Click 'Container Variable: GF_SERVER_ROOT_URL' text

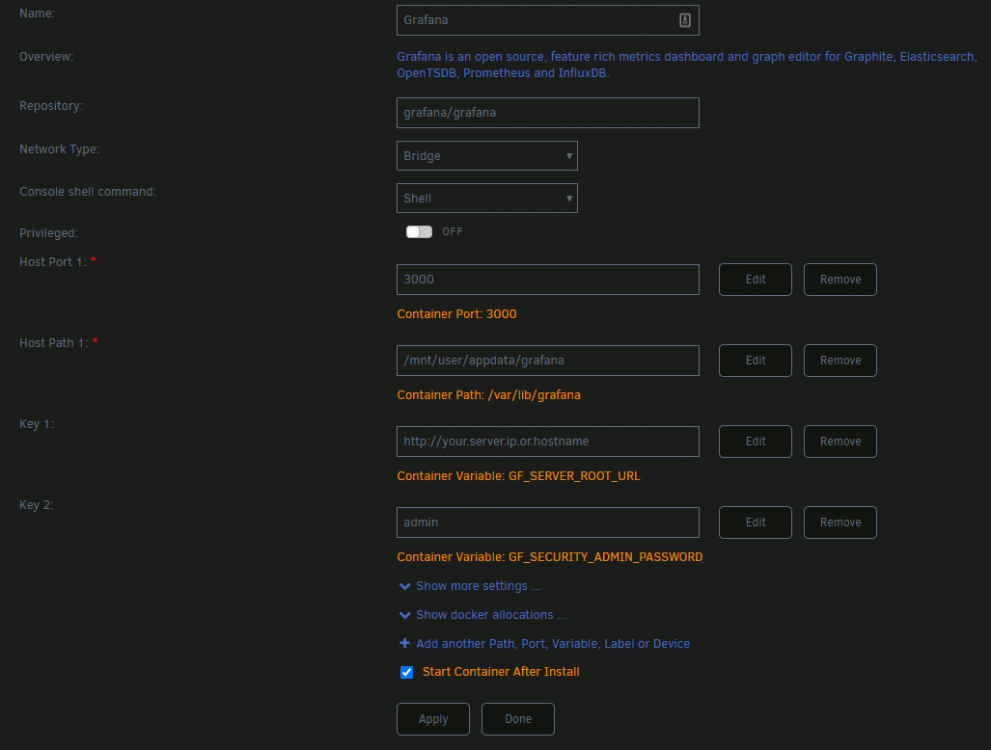tap(518, 476)
